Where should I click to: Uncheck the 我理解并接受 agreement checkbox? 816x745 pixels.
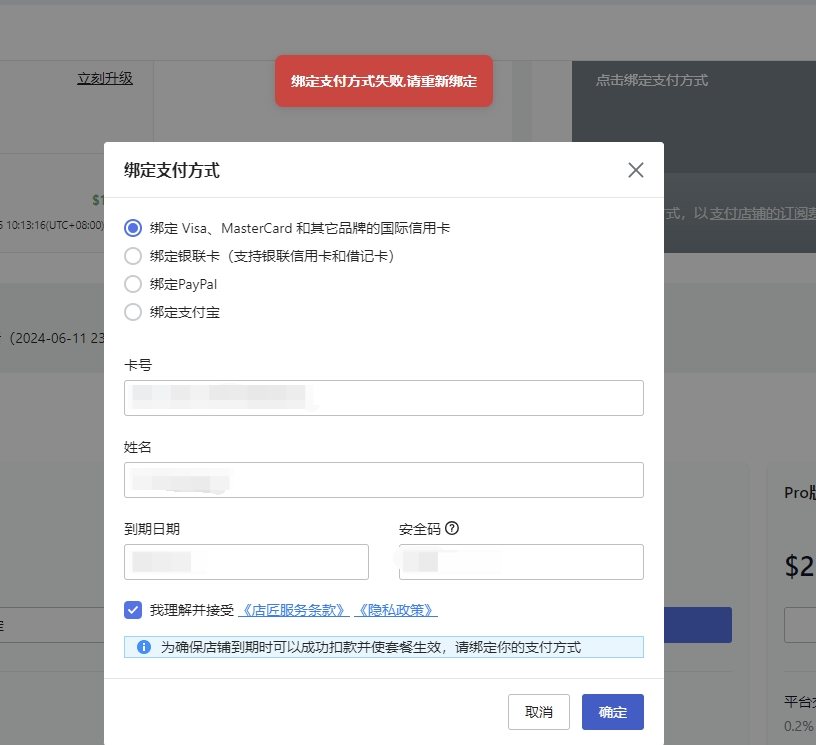pos(133,610)
